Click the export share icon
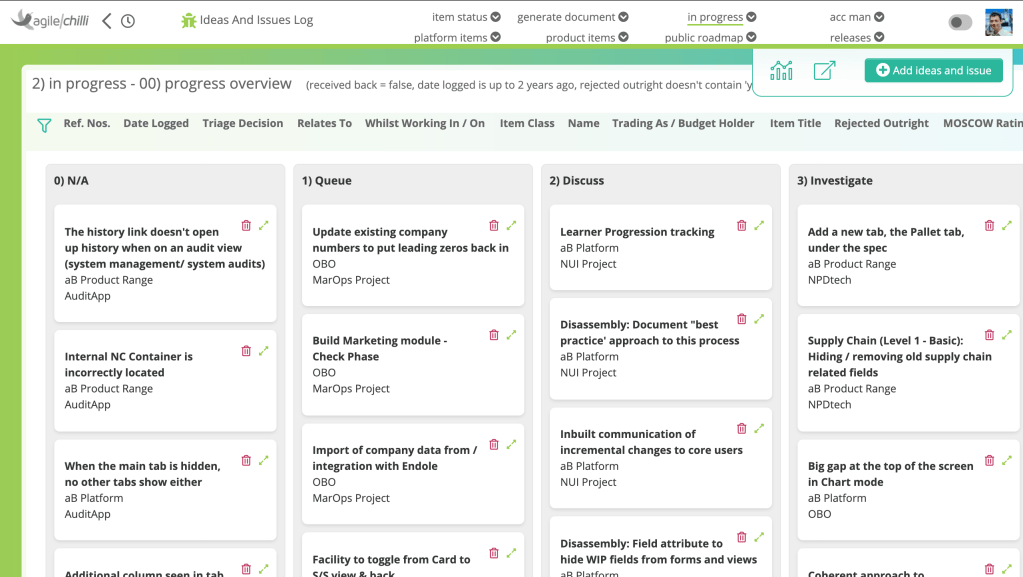The image size is (1023, 577). [824, 70]
